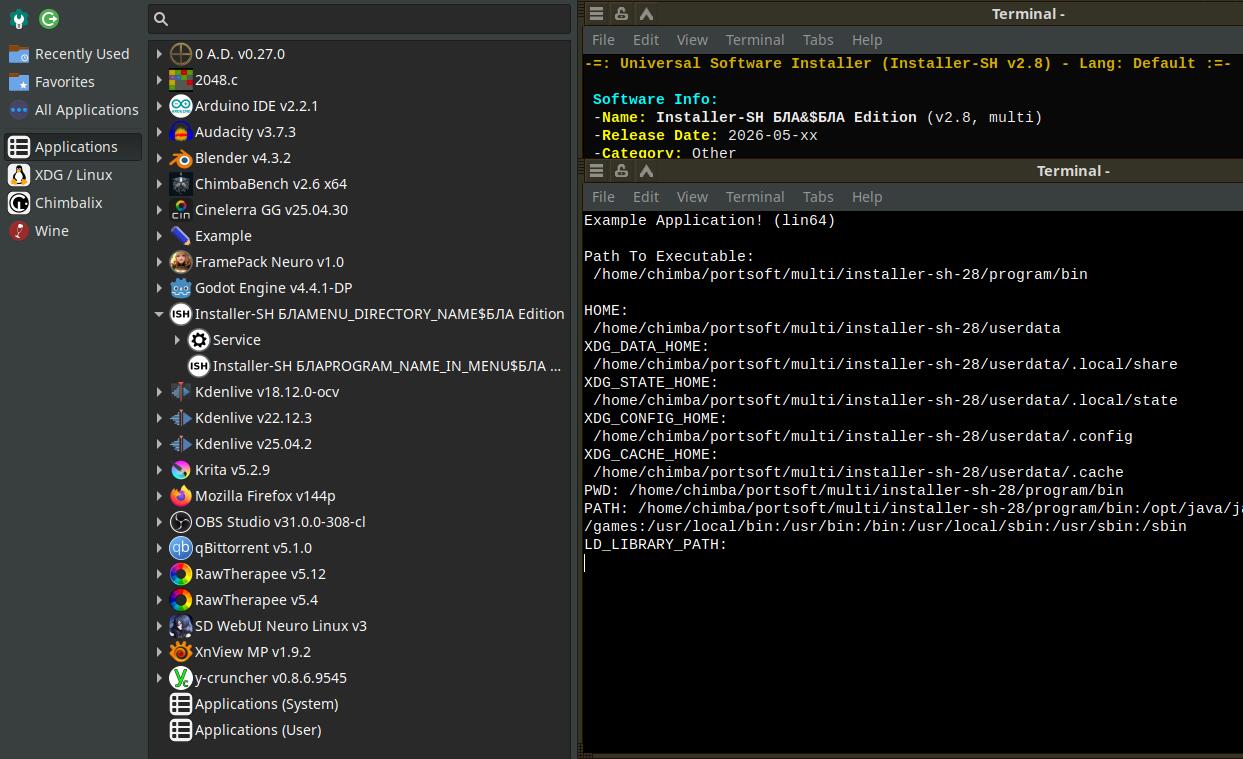Image resolution: width=1243 pixels, height=759 pixels.
Task: Open the XDG / Linux category
Action: pos(73,175)
